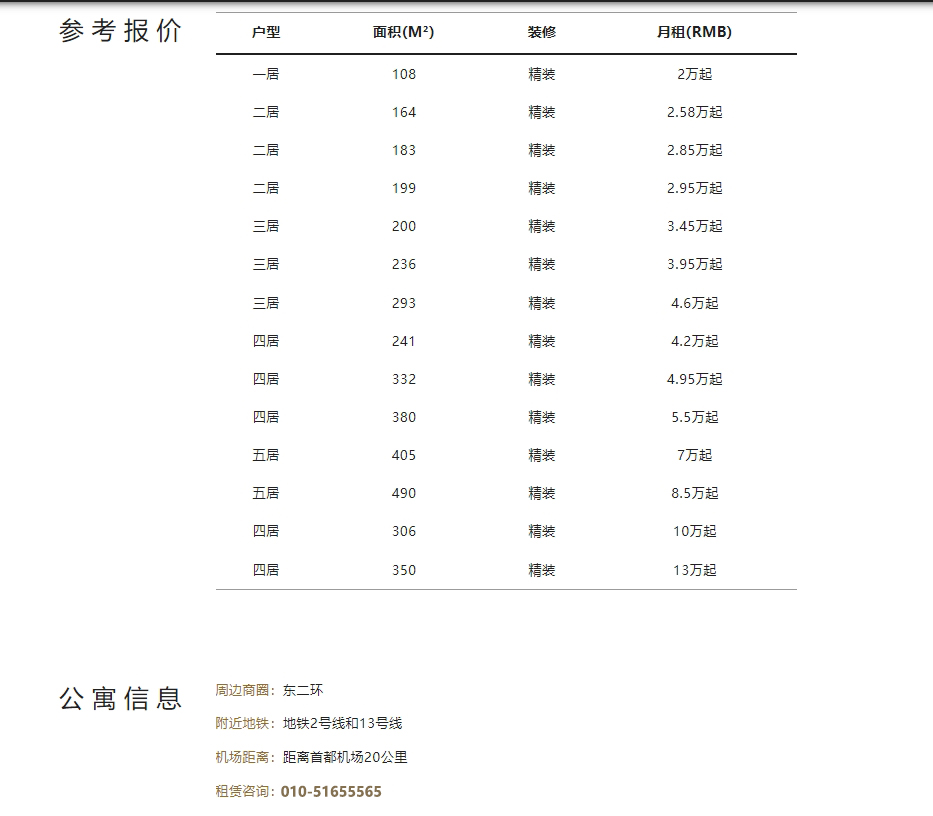The height and width of the screenshot is (816, 933).
Task: Click 五居 in the 490 row
Action: [266, 494]
